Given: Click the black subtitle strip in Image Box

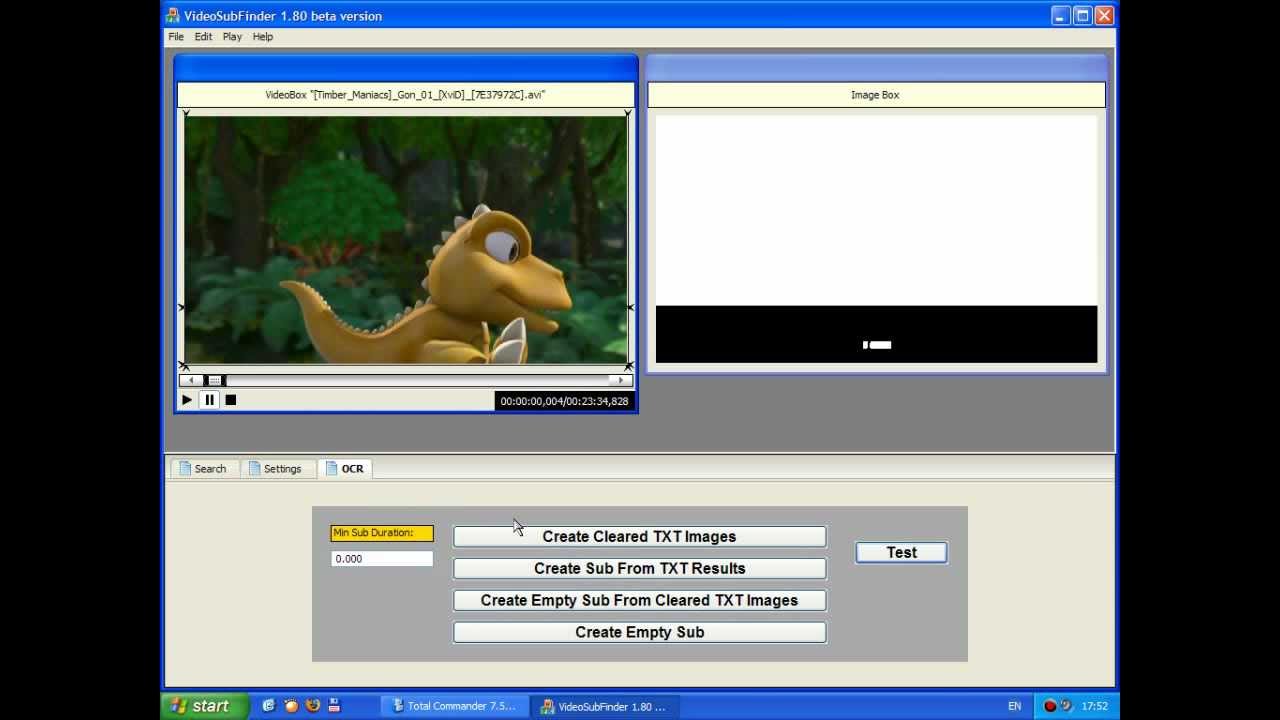Looking at the screenshot, I should (x=876, y=334).
